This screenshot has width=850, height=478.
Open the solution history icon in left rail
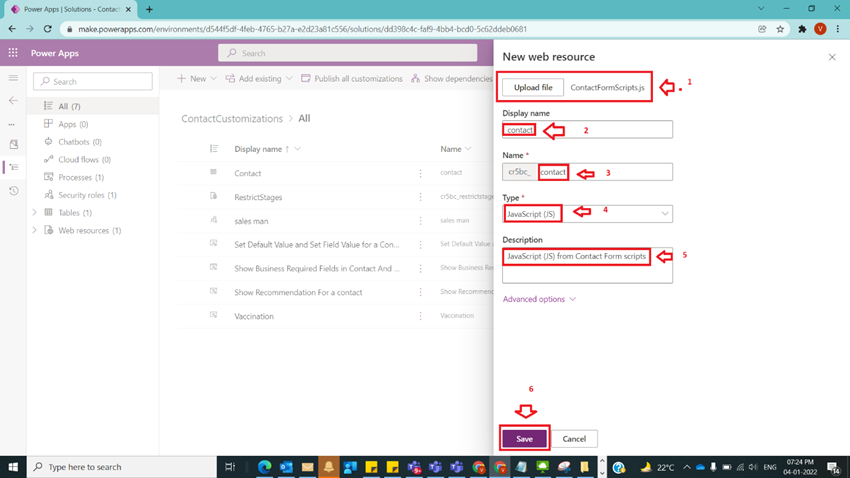coord(14,191)
